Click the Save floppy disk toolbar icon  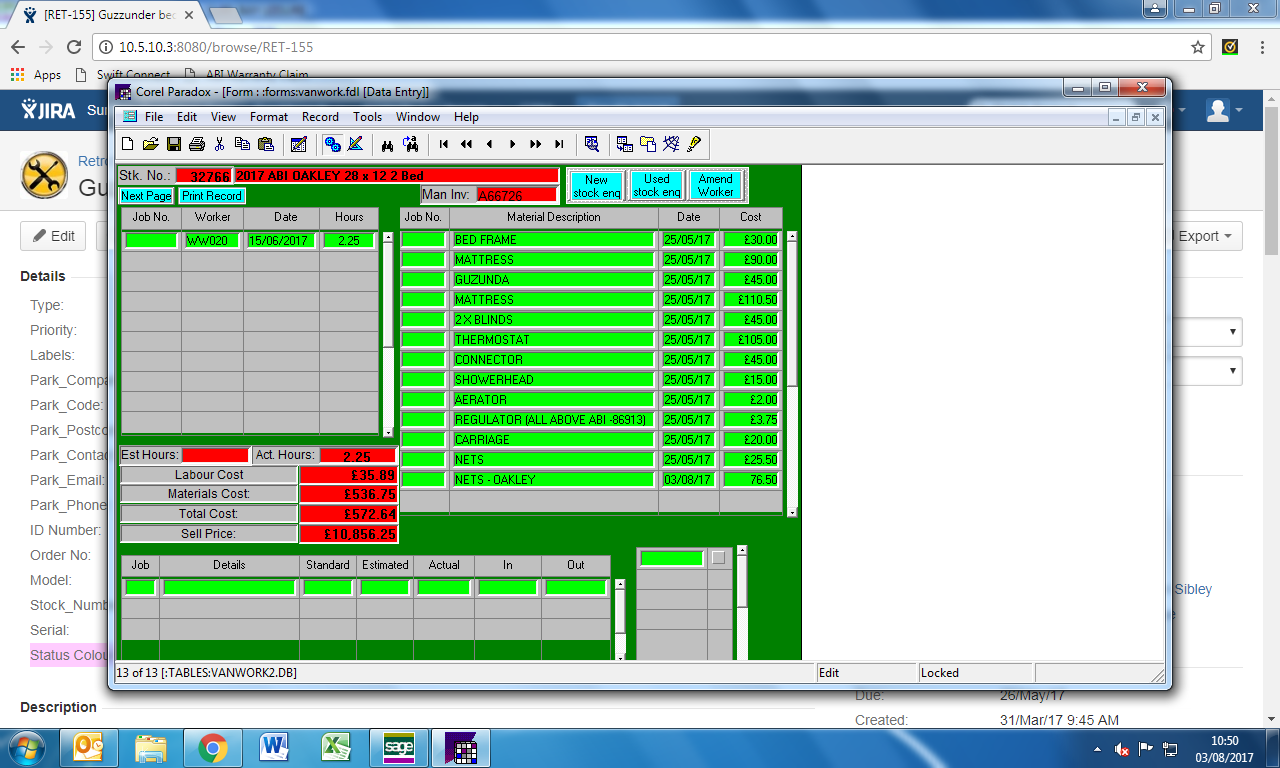174,144
